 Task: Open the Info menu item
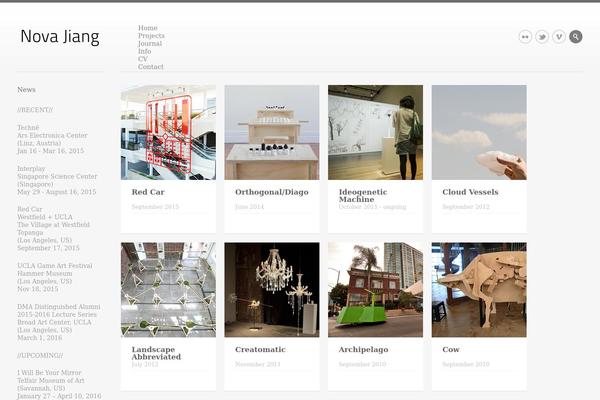pos(145,51)
